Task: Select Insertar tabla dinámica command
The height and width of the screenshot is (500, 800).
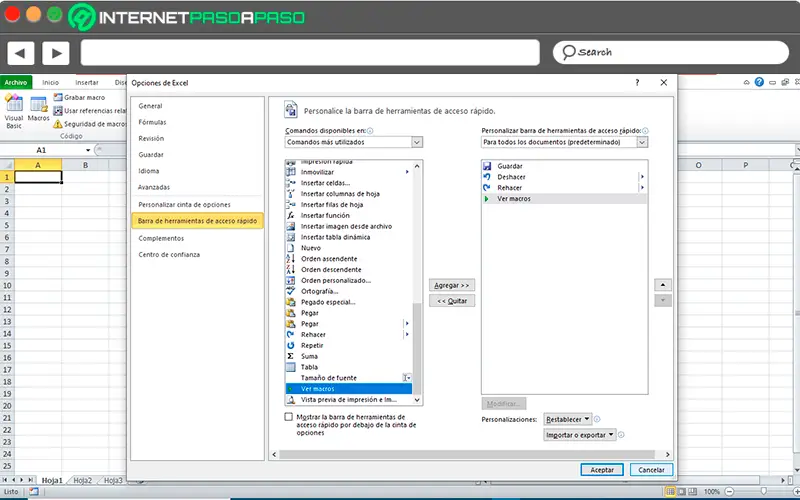Action: tap(348, 237)
